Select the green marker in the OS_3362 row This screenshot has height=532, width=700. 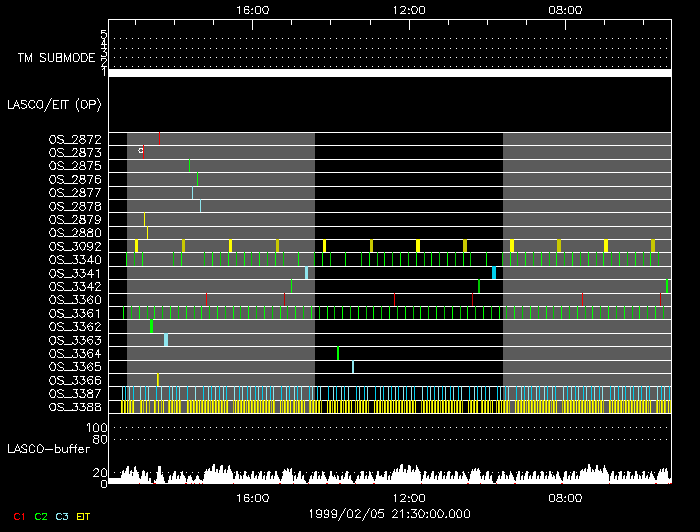point(152,326)
